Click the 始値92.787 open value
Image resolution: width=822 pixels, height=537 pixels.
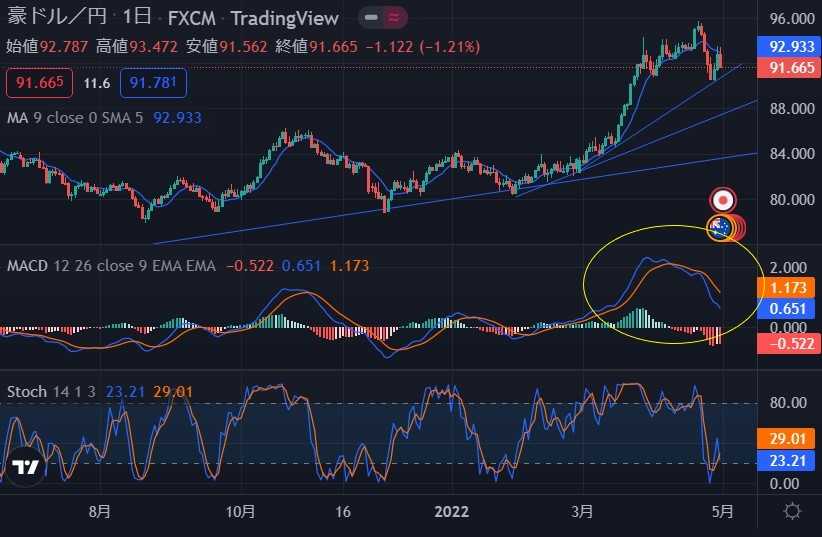pyautogui.click(x=47, y=47)
